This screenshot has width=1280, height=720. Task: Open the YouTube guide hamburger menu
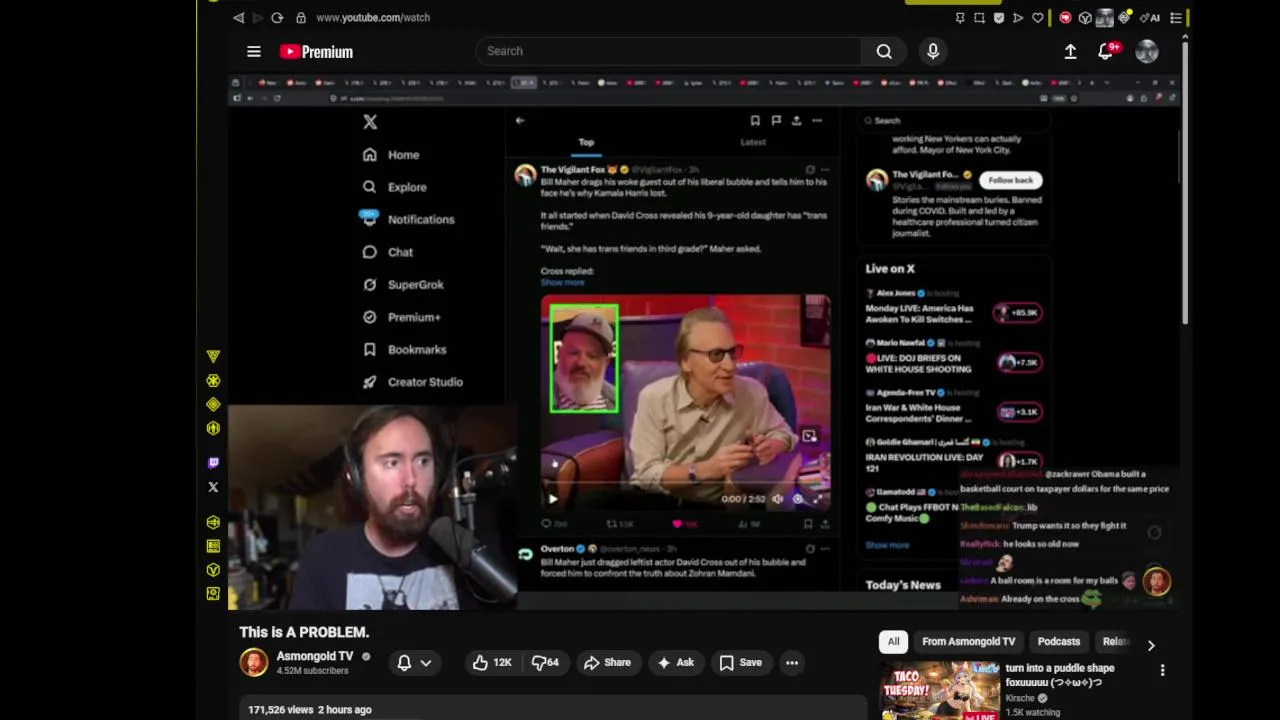254,52
